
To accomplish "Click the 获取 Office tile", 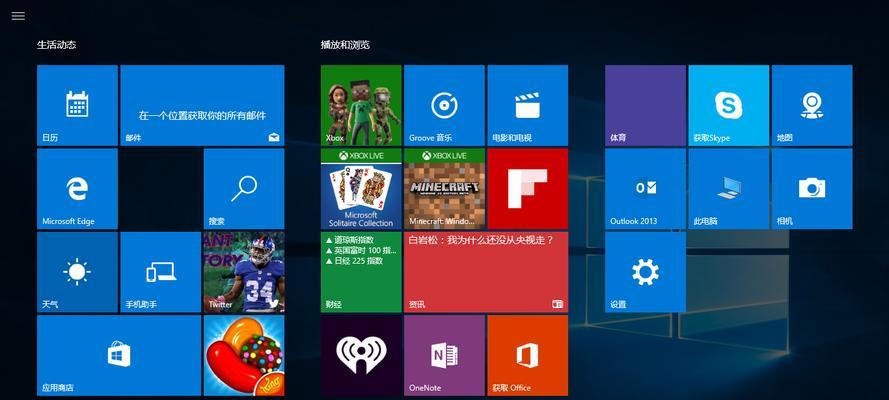I will coord(528,355).
